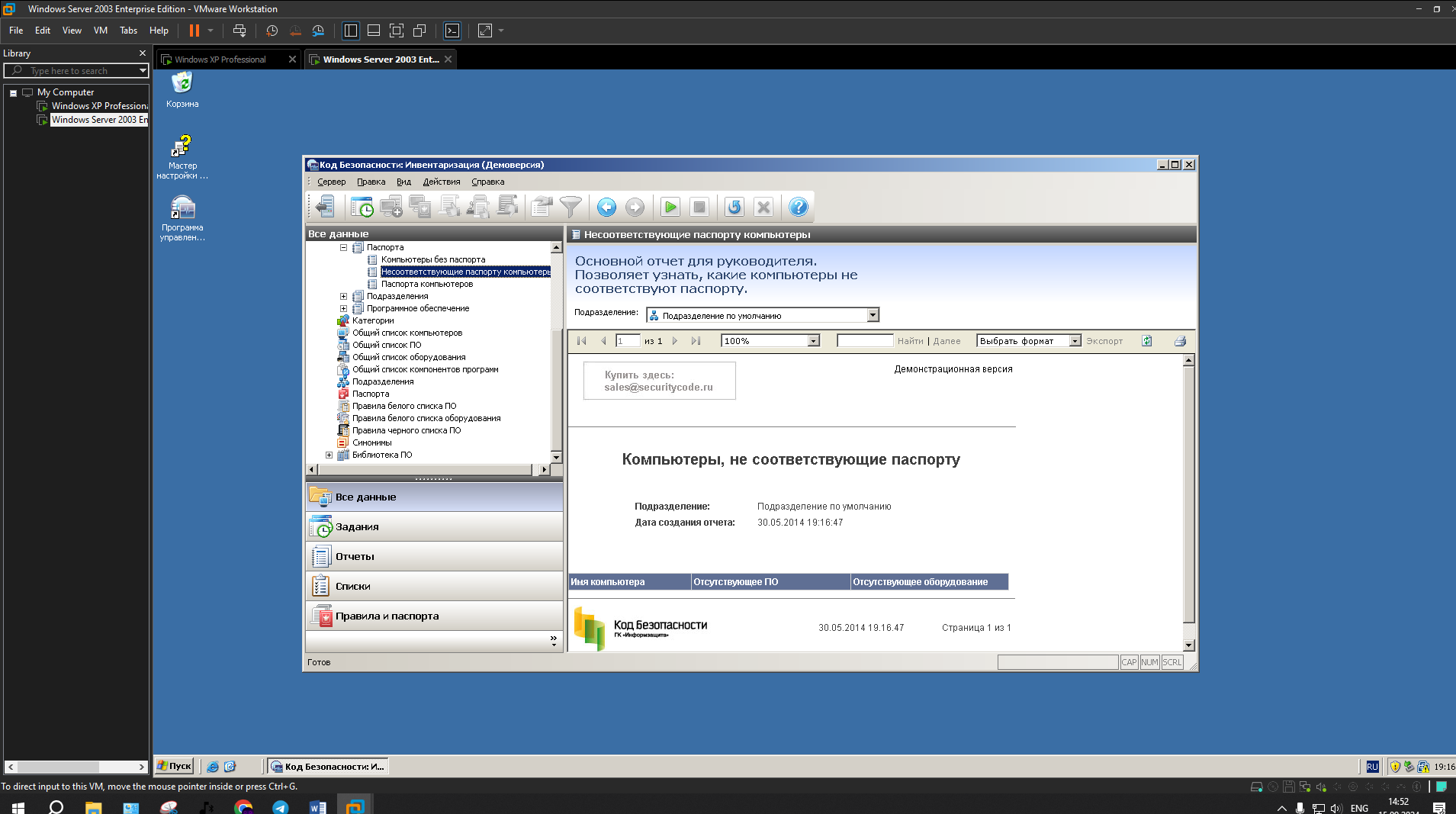Select Общий список ПО tree item

click(387, 345)
